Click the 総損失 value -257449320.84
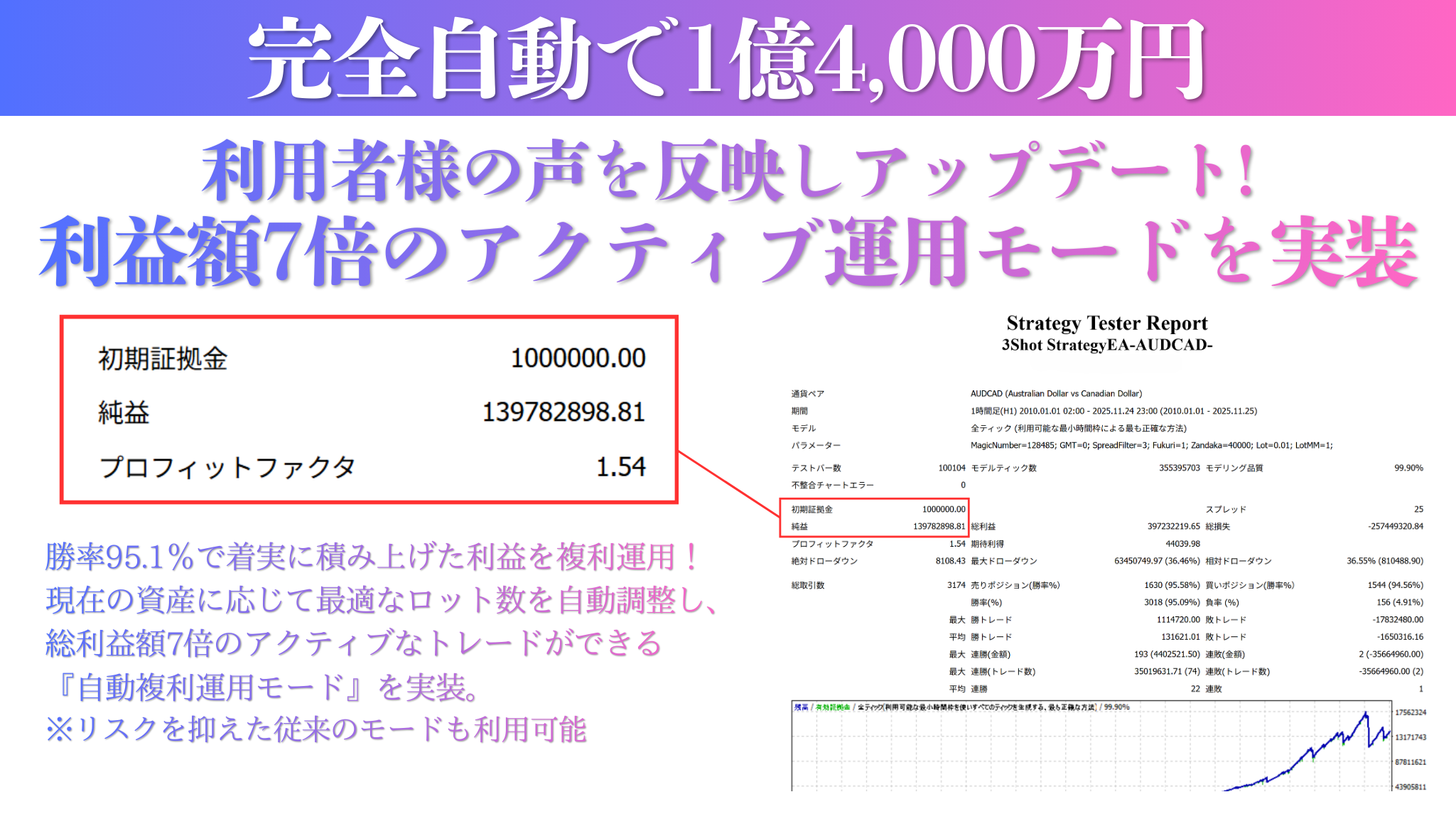This screenshot has height=819, width=1456. (x=1395, y=527)
